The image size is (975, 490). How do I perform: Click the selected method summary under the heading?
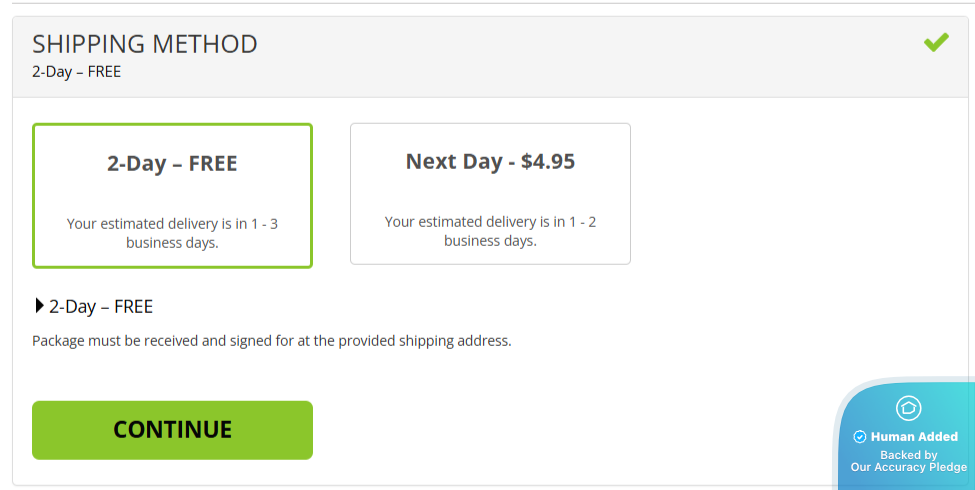[76, 72]
